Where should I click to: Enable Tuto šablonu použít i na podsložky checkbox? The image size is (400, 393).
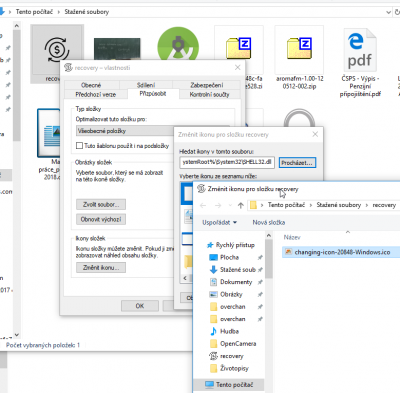(x=79, y=146)
